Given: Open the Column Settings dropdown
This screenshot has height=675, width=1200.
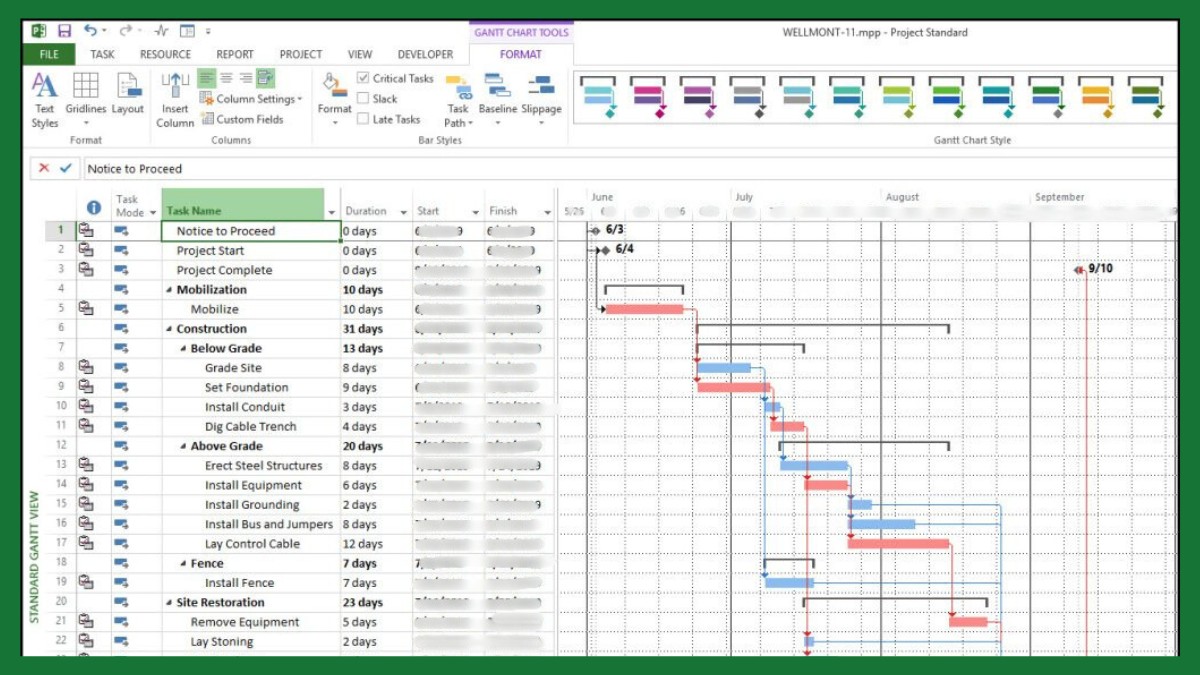Looking at the screenshot, I should (x=251, y=99).
